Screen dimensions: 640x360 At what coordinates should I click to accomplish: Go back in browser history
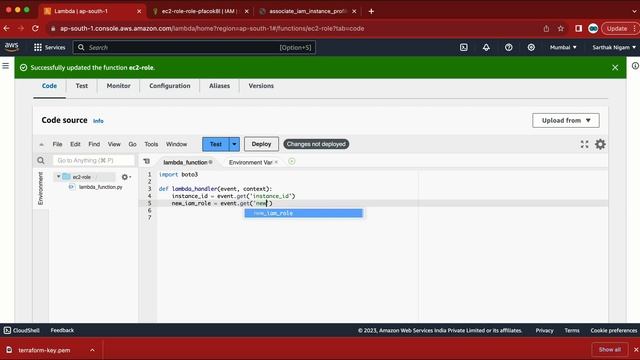7,28
